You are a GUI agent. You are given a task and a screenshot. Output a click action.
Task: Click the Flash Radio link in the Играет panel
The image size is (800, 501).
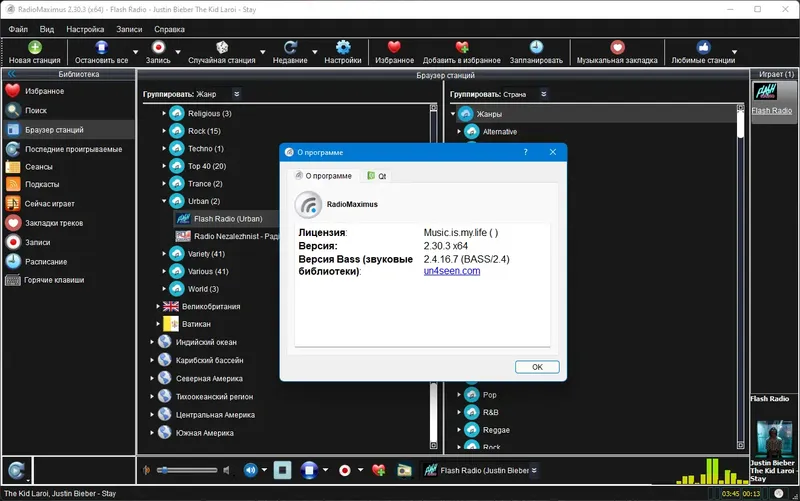[771, 111]
